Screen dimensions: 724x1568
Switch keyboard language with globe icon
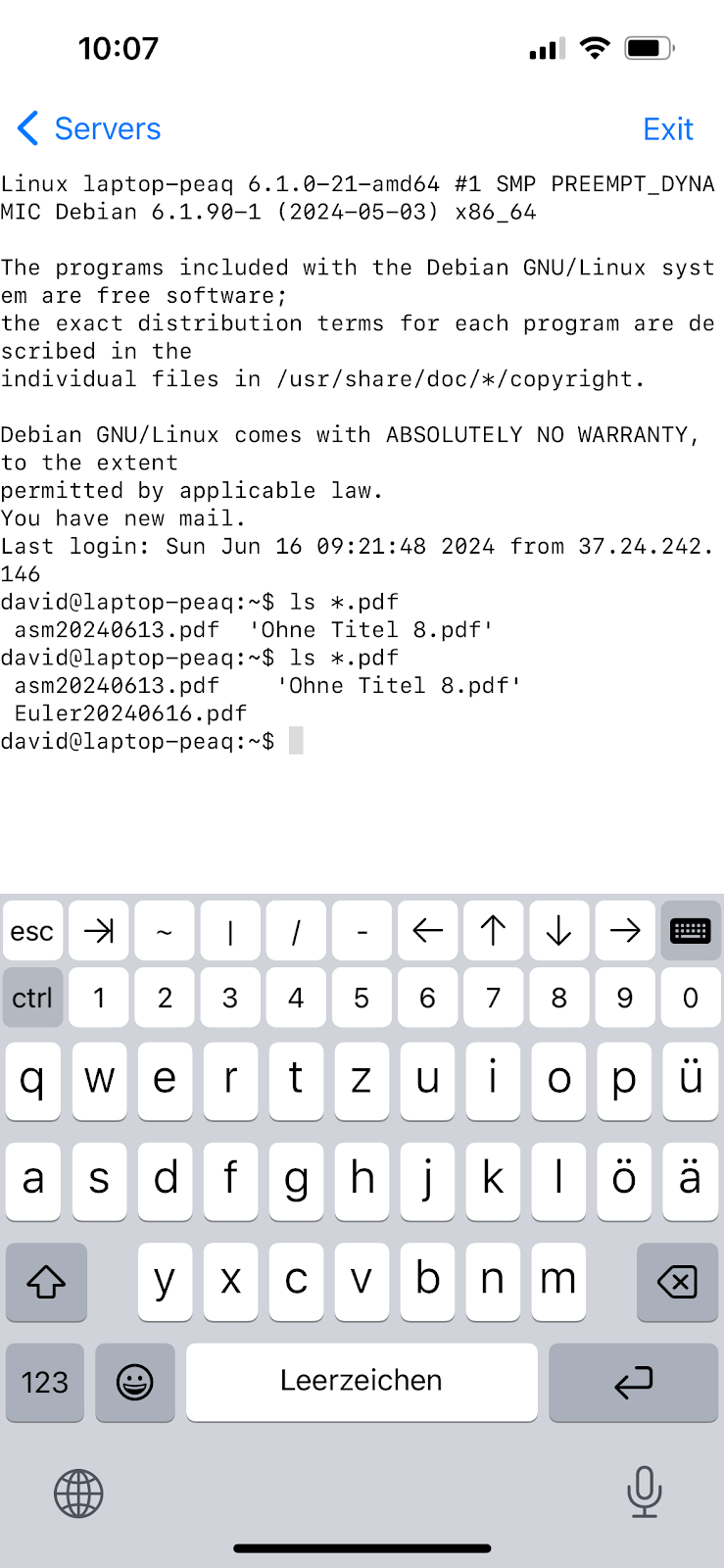pos(78,1494)
